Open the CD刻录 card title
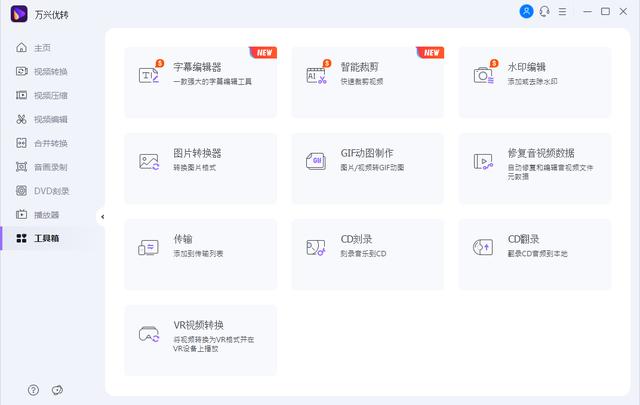This screenshot has width=640, height=405. tap(356, 239)
